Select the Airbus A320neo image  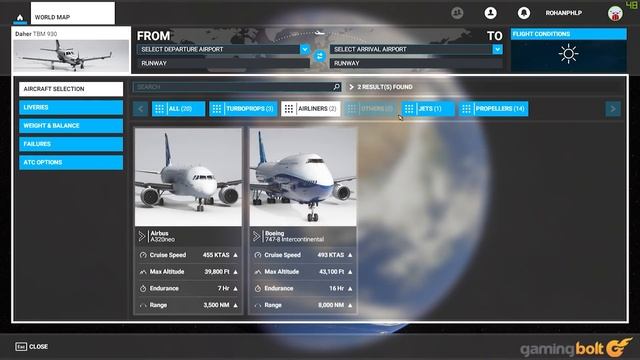[x=188, y=177]
